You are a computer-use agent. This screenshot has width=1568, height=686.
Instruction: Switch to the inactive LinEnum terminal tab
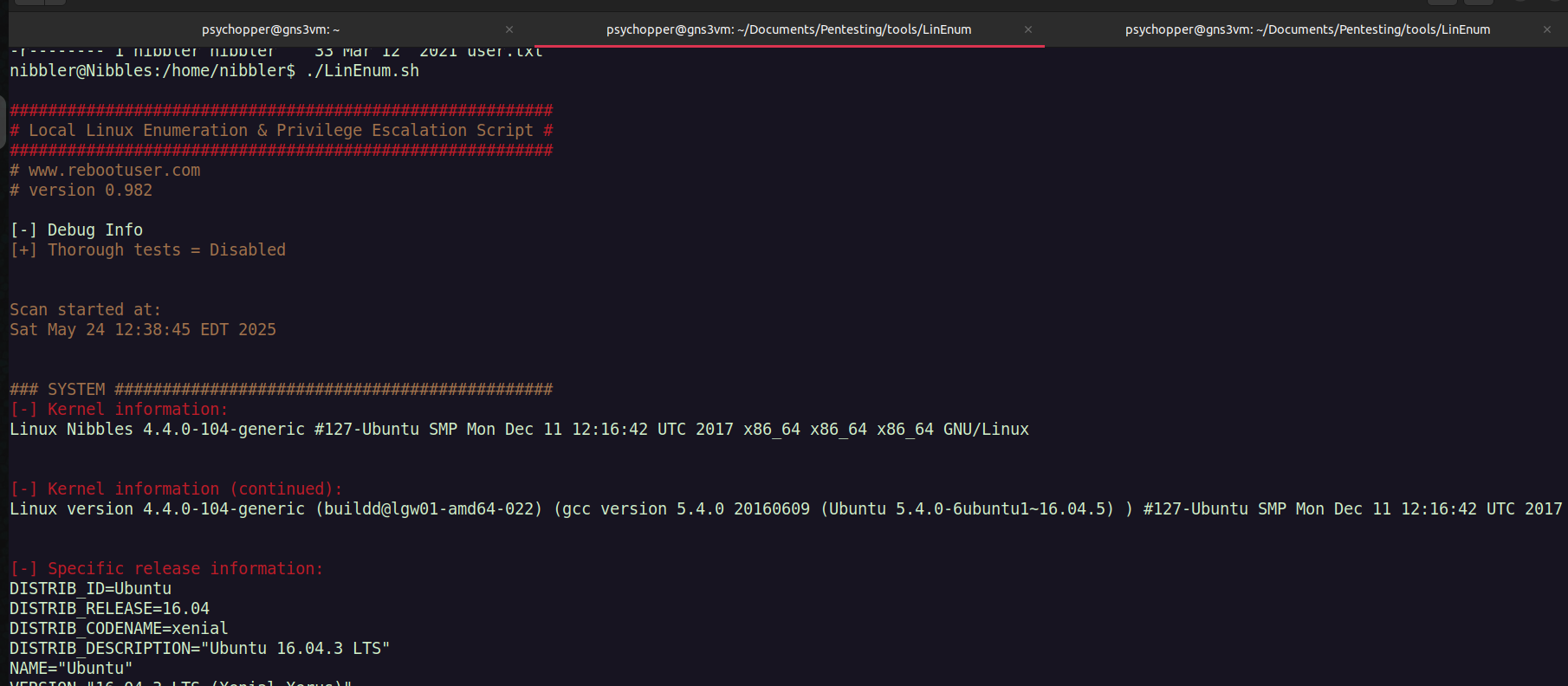pos(1307,29)
